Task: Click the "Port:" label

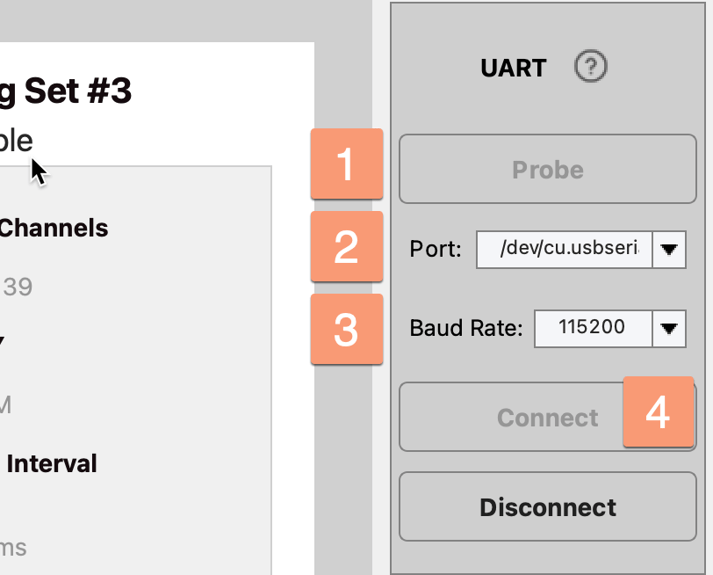Action: coord(436,249)
